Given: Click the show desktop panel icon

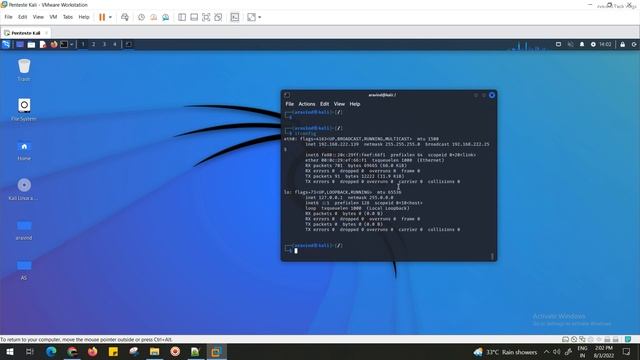Looking at the screenshot, I should (20, 44).
